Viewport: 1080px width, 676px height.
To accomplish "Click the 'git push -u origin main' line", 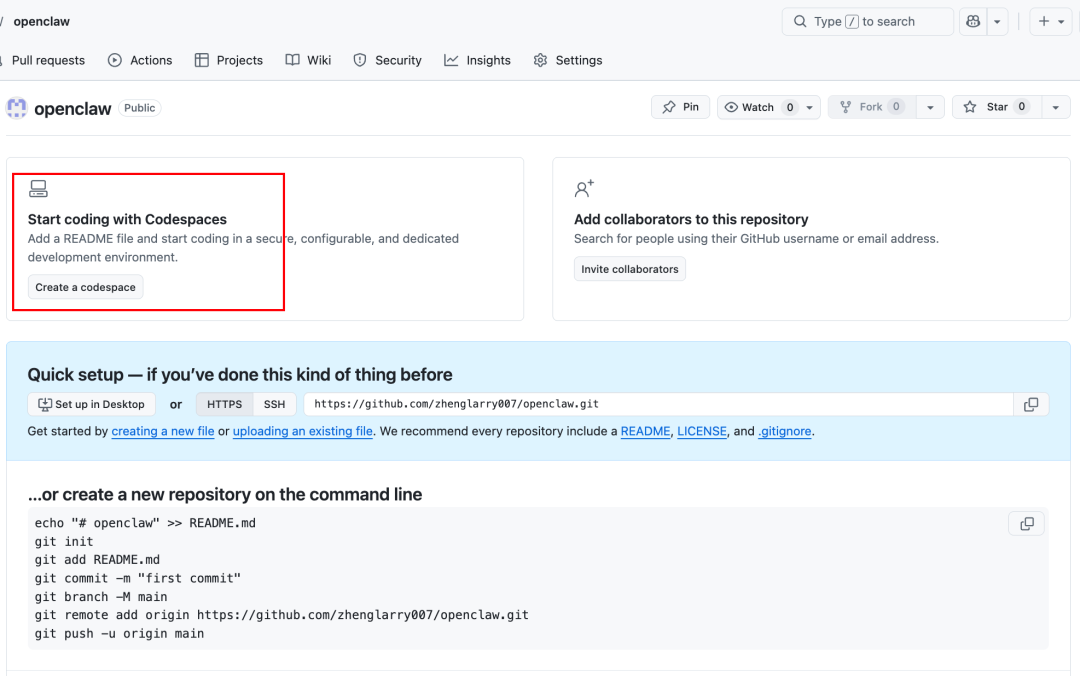I will pyautogui.click(x=119, y=633).
